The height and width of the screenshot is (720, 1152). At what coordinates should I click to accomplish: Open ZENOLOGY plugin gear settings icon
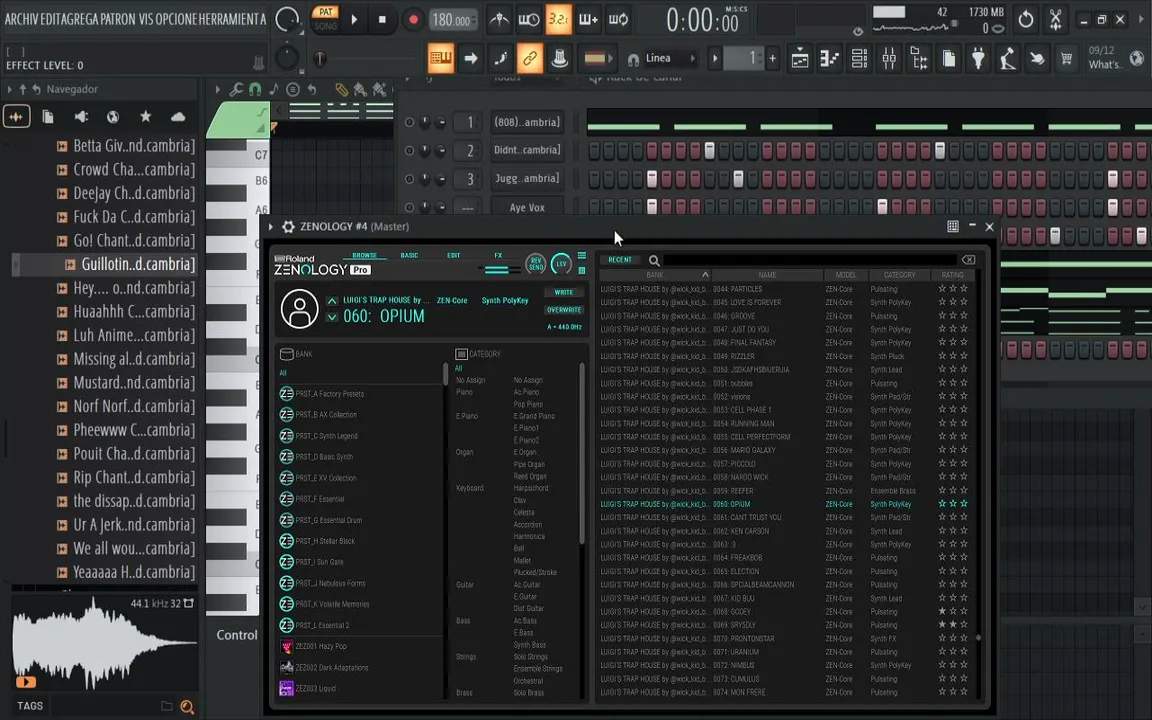point(289,227)
